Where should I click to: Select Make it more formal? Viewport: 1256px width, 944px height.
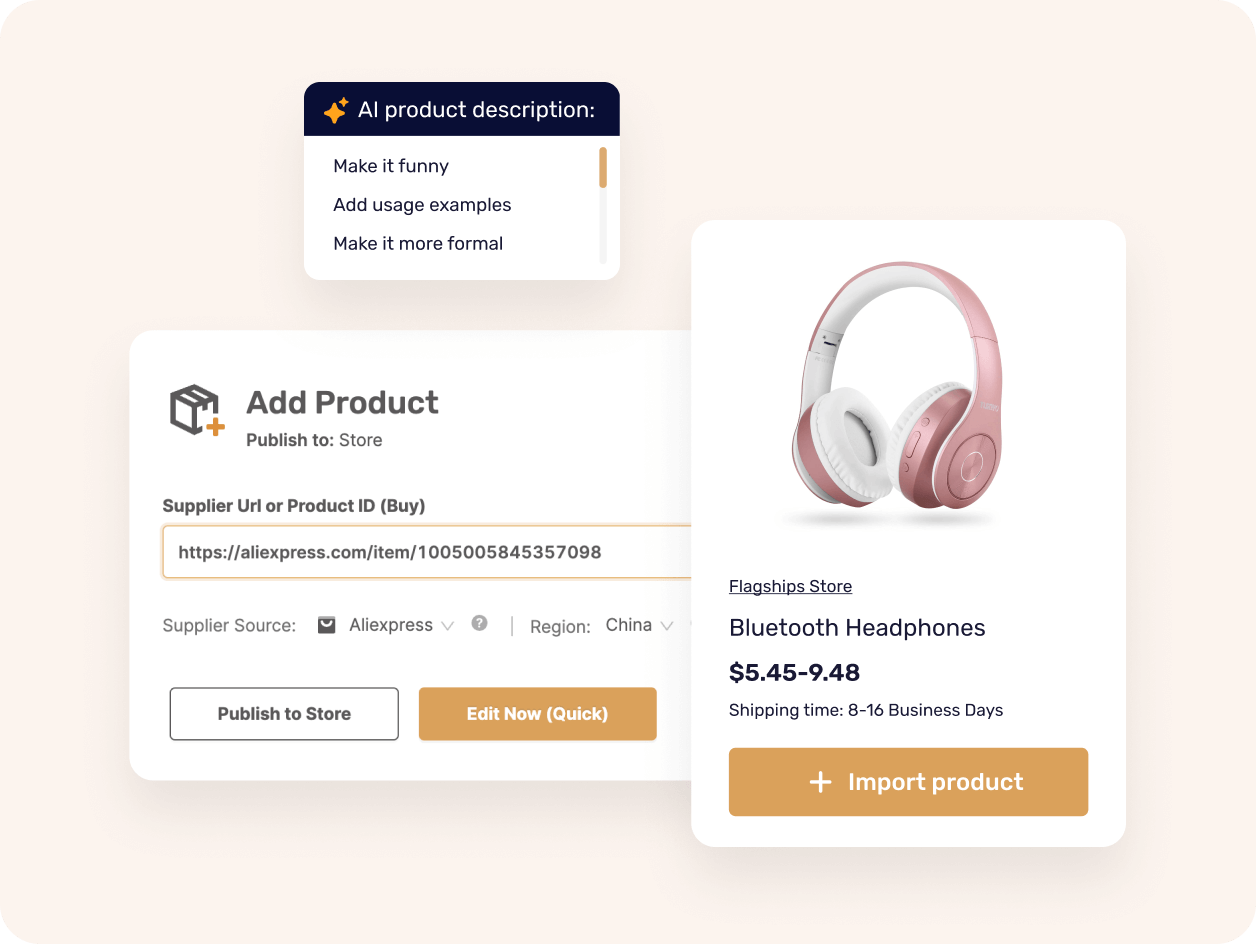click(418, 243)
